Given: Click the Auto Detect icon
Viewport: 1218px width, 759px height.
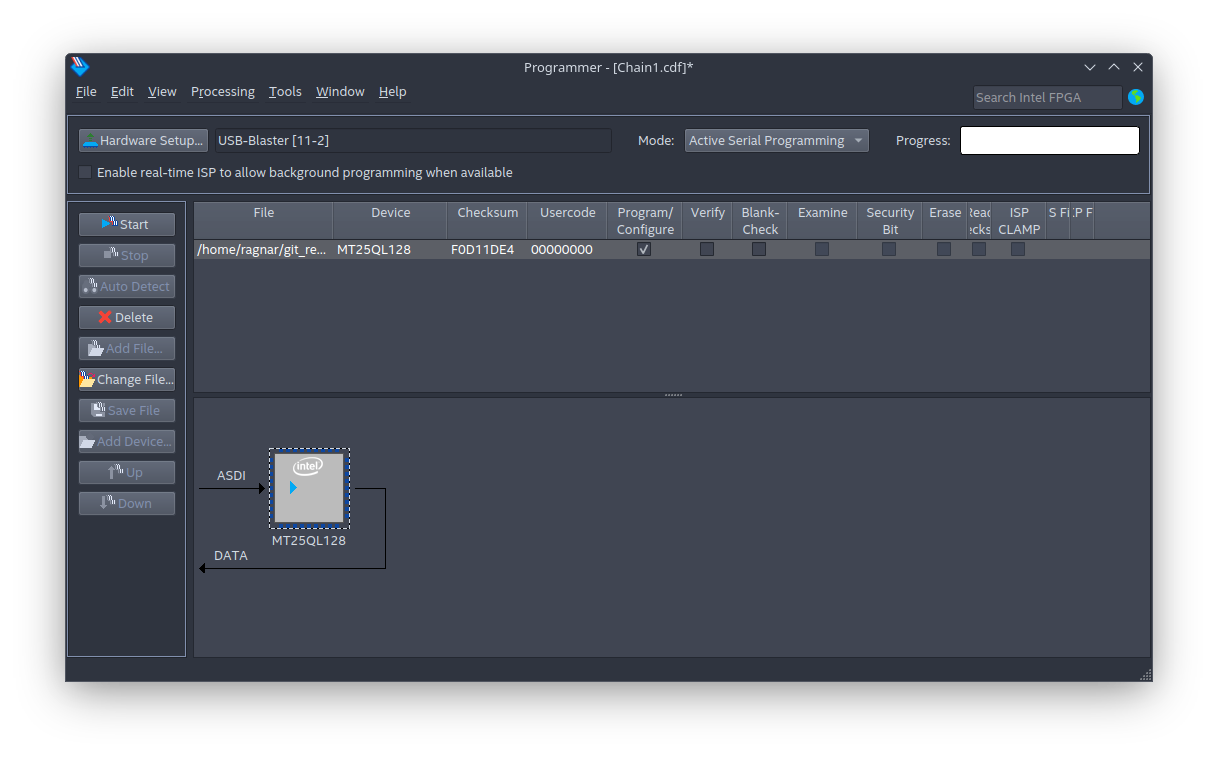Looking at the screenshot, I should [92, 286].
